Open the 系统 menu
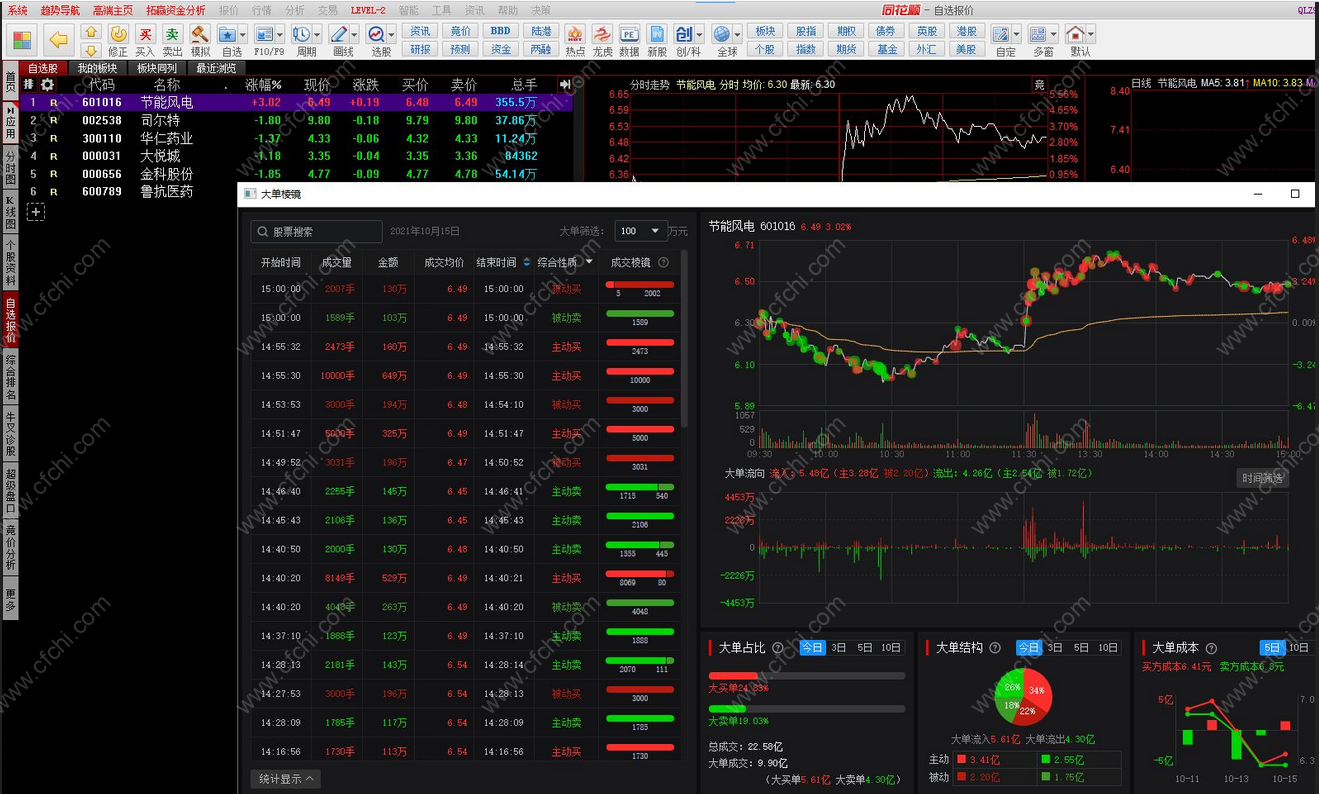This screenshot has width=1319, height=794. tap(18, 10)
